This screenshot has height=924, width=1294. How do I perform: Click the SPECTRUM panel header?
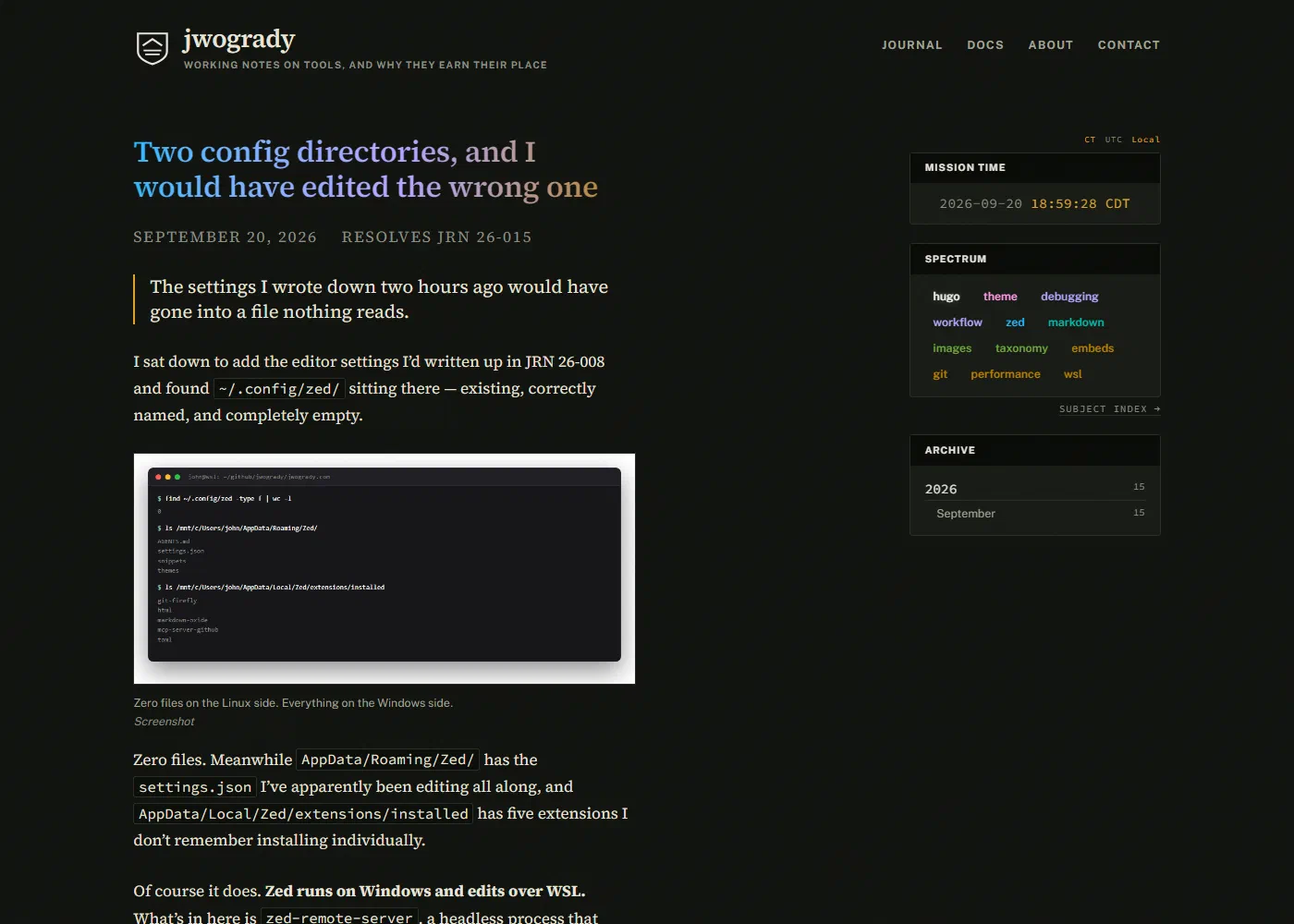point(1035,259)
